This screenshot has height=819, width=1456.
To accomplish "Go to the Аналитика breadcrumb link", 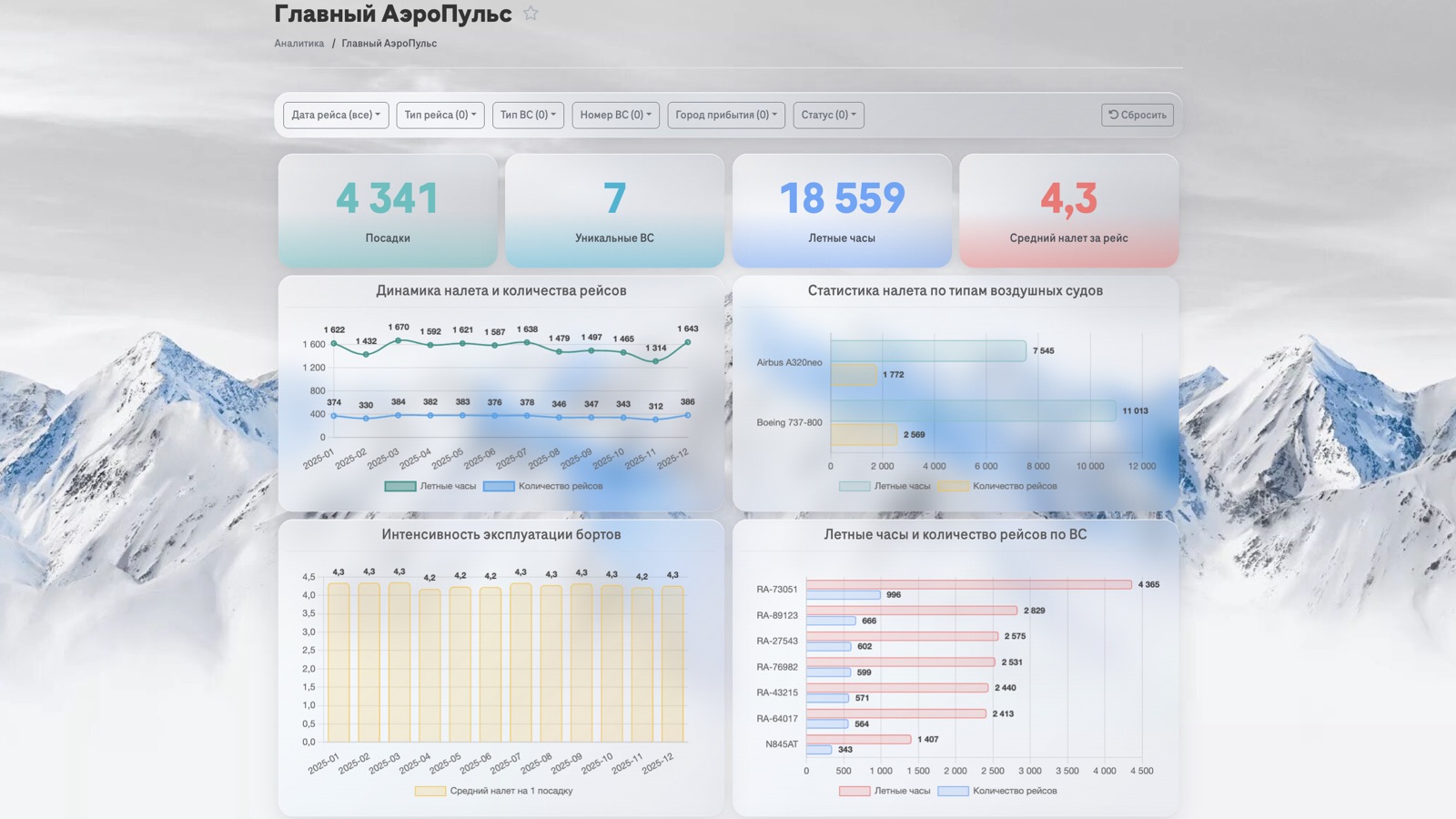I will [299, 44].
